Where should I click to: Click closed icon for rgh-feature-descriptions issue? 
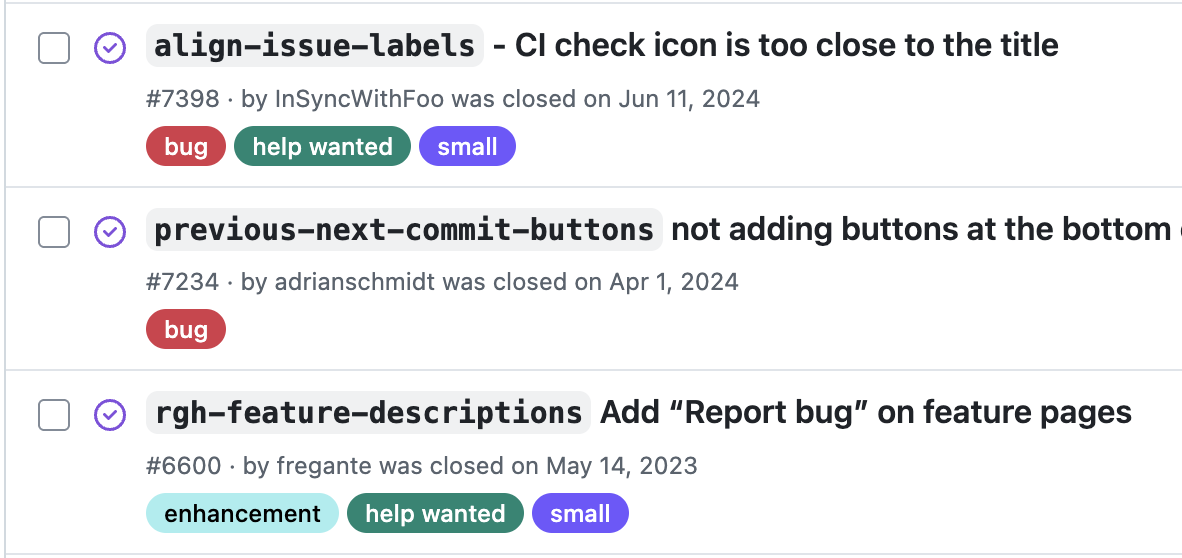(x=109, y=414)
